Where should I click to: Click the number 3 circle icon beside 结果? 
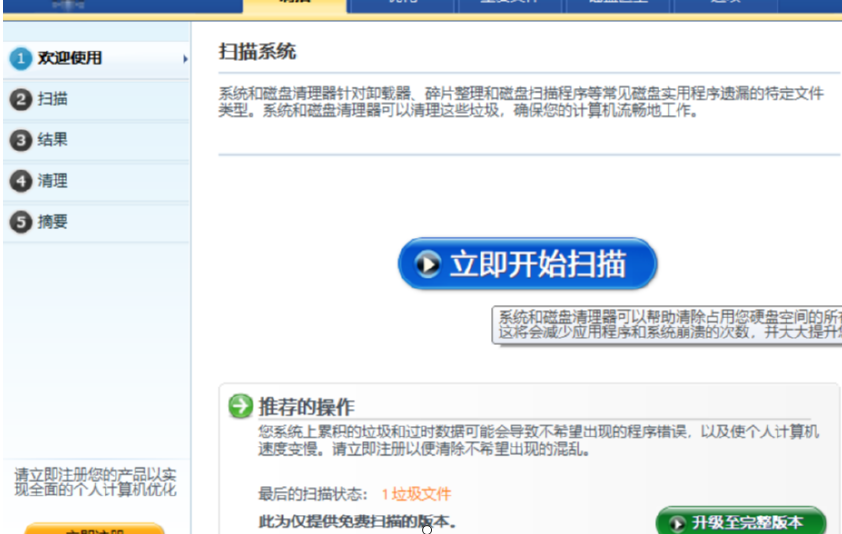[21, 141]
